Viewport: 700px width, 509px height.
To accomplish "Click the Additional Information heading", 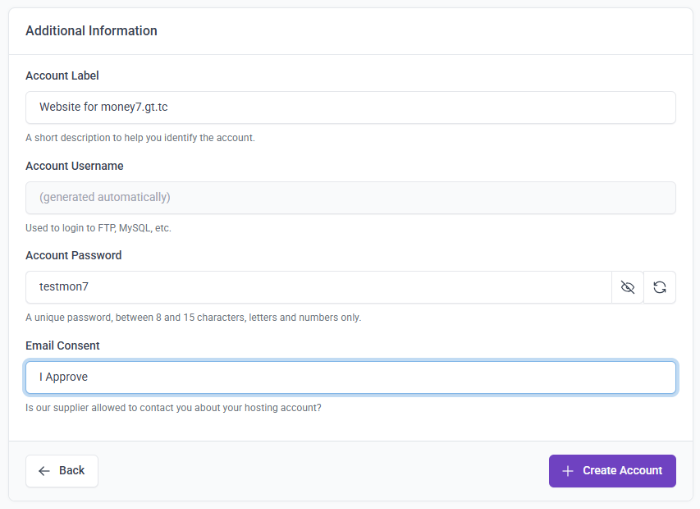I will 92,31.
